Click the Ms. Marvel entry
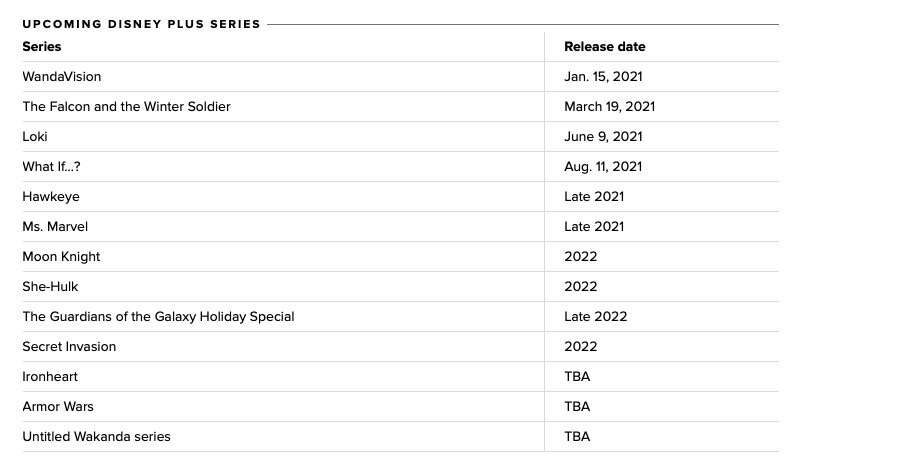Screen dimensions: 910x467 point(55,227)
